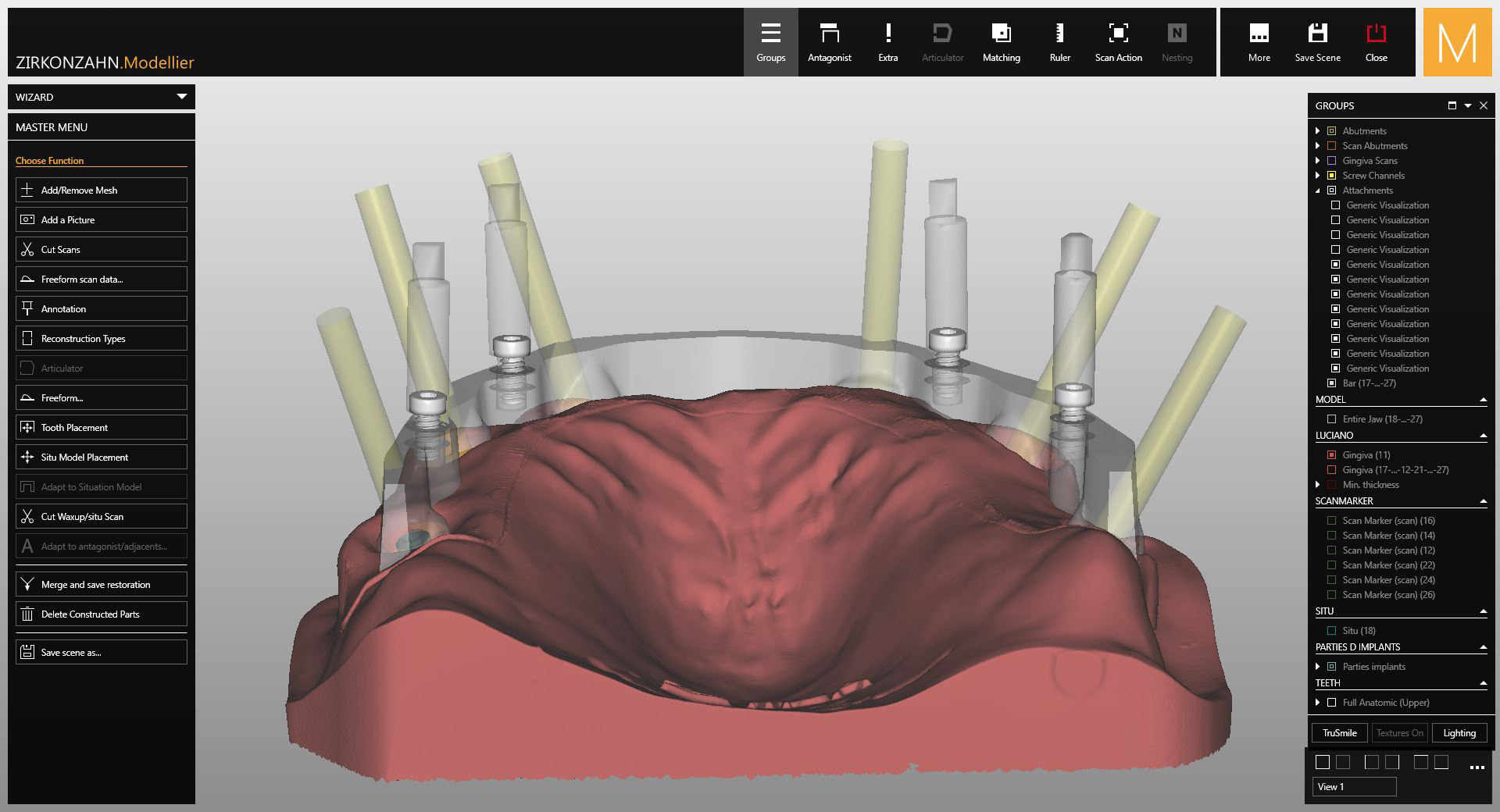Toggle the Groups panel icon
This screenshot has height=812, width=1500.
(770, 42)
